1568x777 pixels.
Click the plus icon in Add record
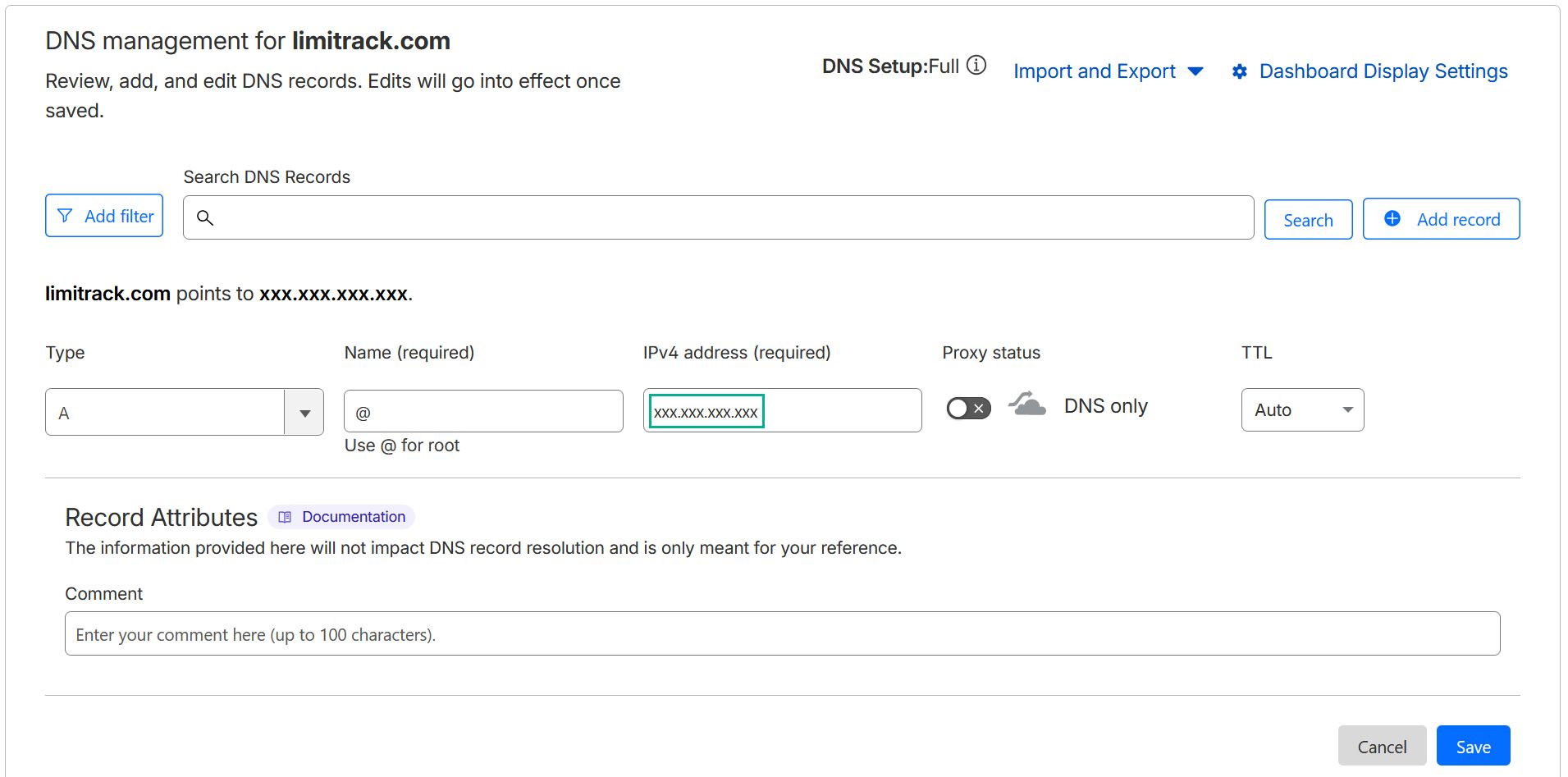(x=1392, y=218)
